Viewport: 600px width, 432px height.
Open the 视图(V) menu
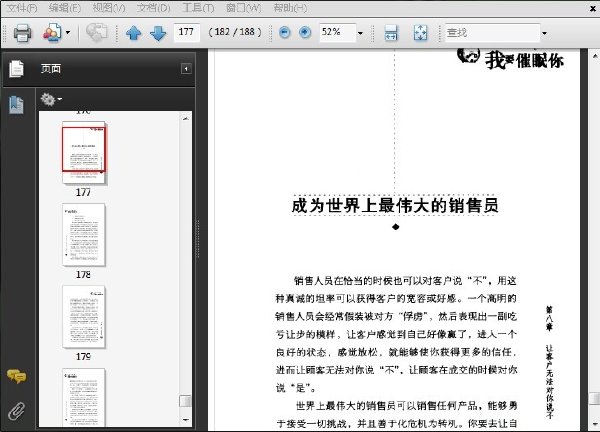(x=109, y=8)
